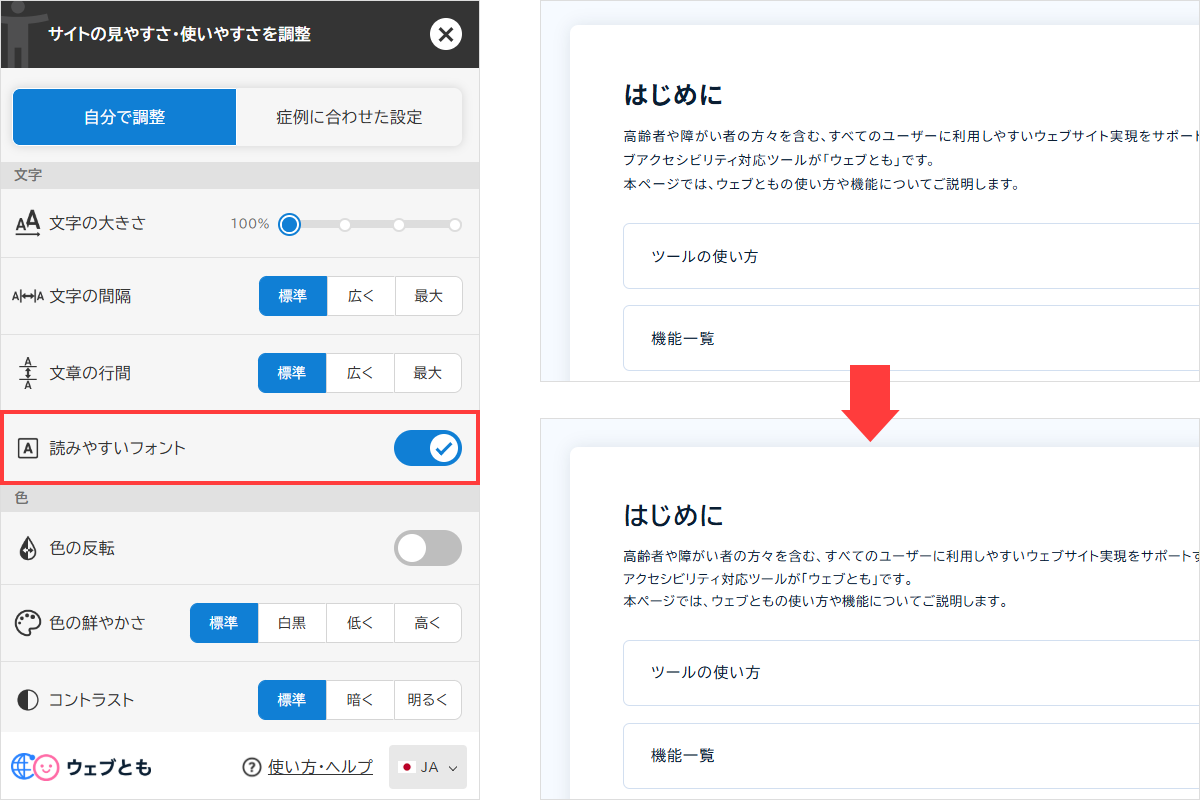
Task: Set コントラスト to 明るく
Action: click(x=428, y=700)
